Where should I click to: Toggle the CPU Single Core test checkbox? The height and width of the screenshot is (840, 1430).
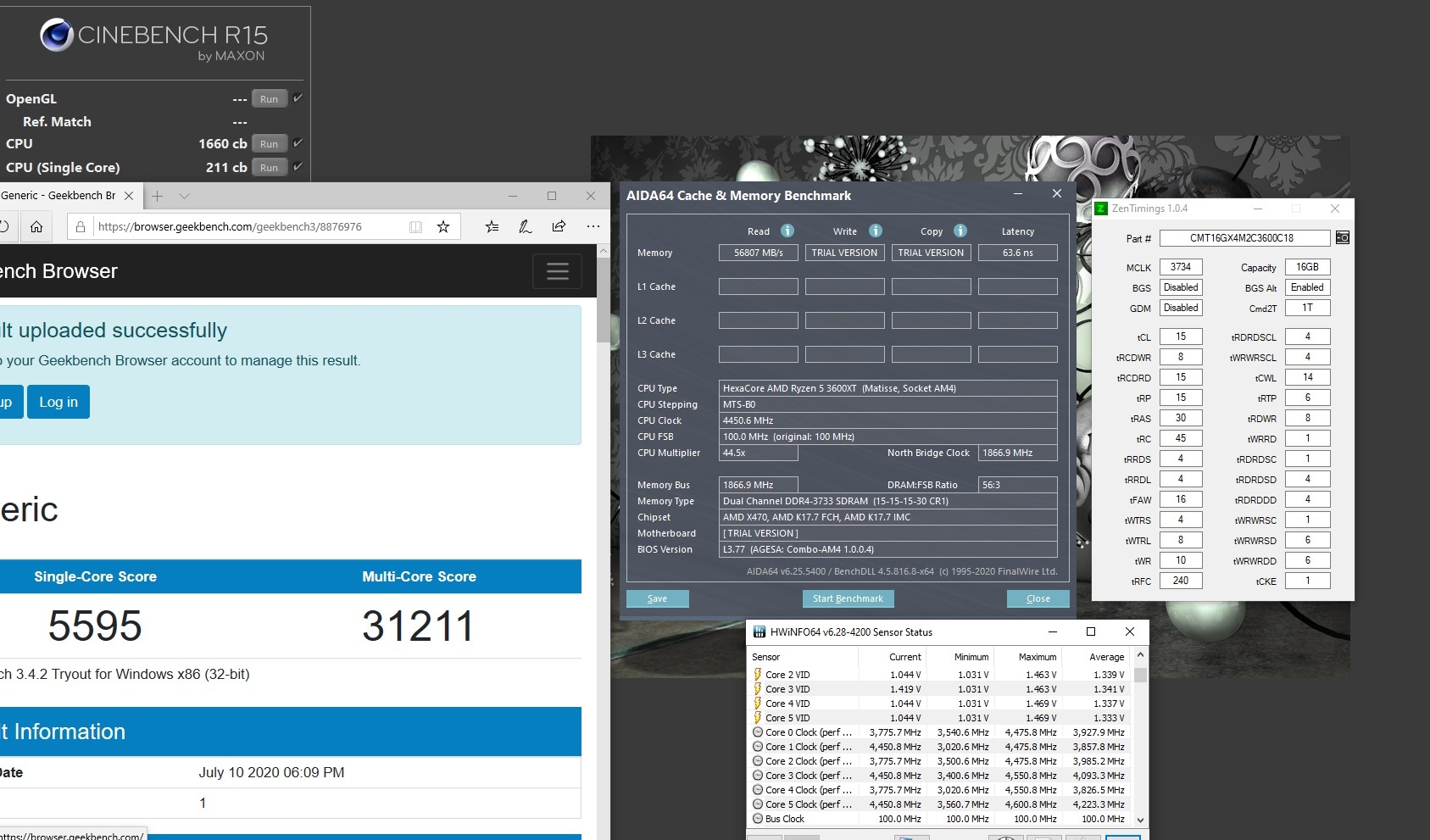pos(298,167)
